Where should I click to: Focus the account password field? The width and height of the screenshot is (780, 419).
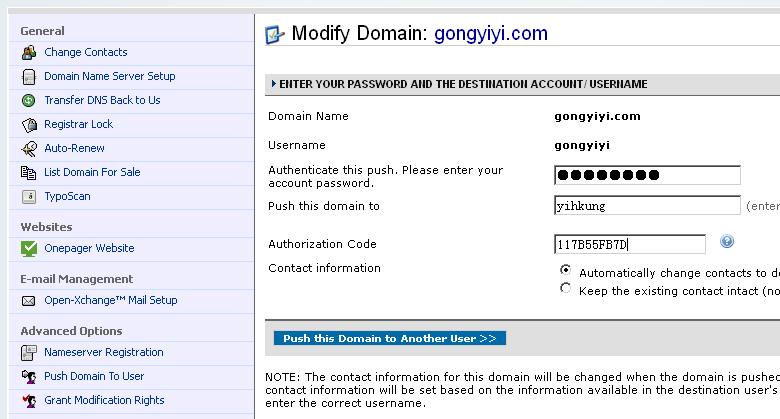(647, 175)
